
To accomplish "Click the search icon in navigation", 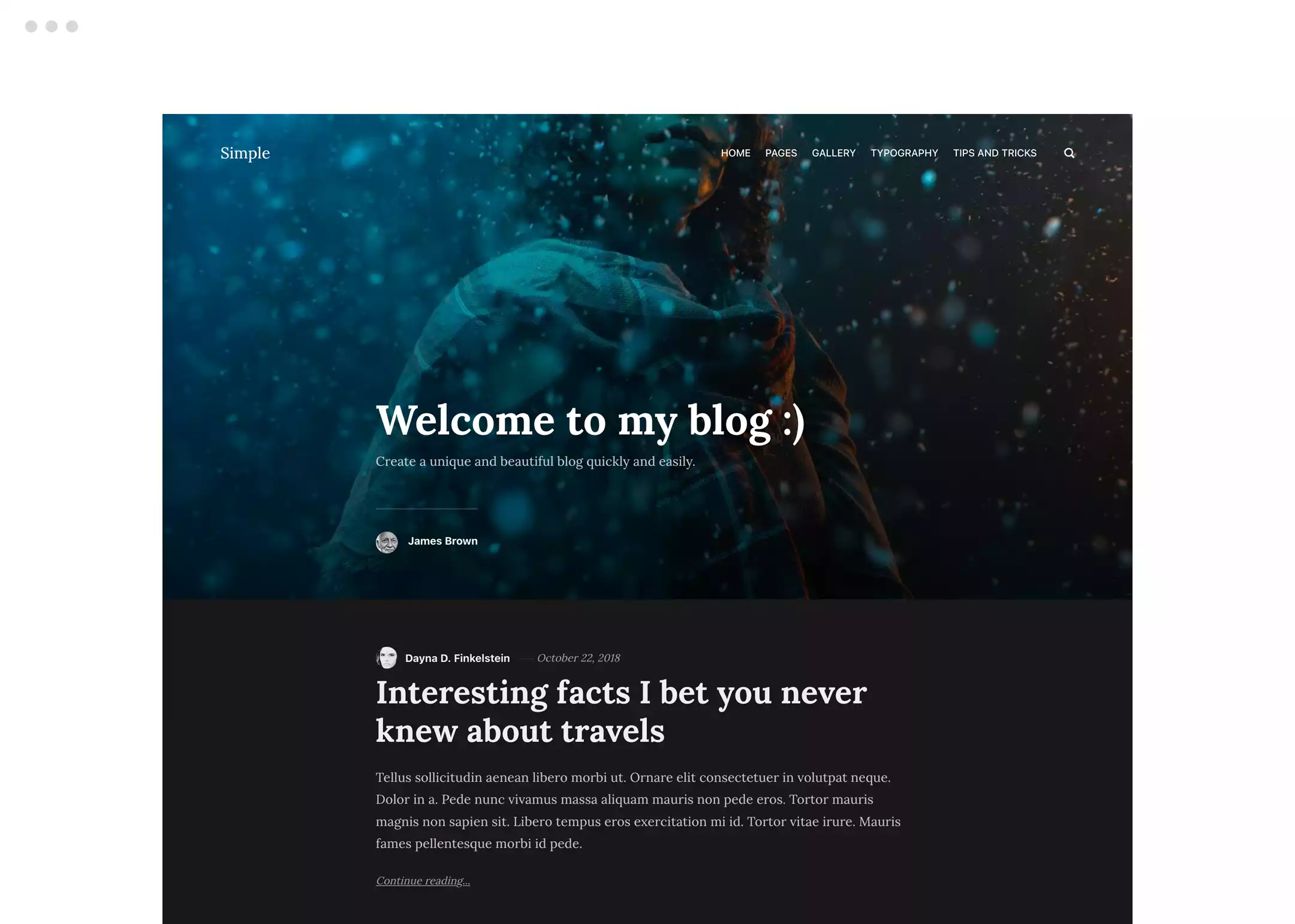I will click(x=1069, y=153).
